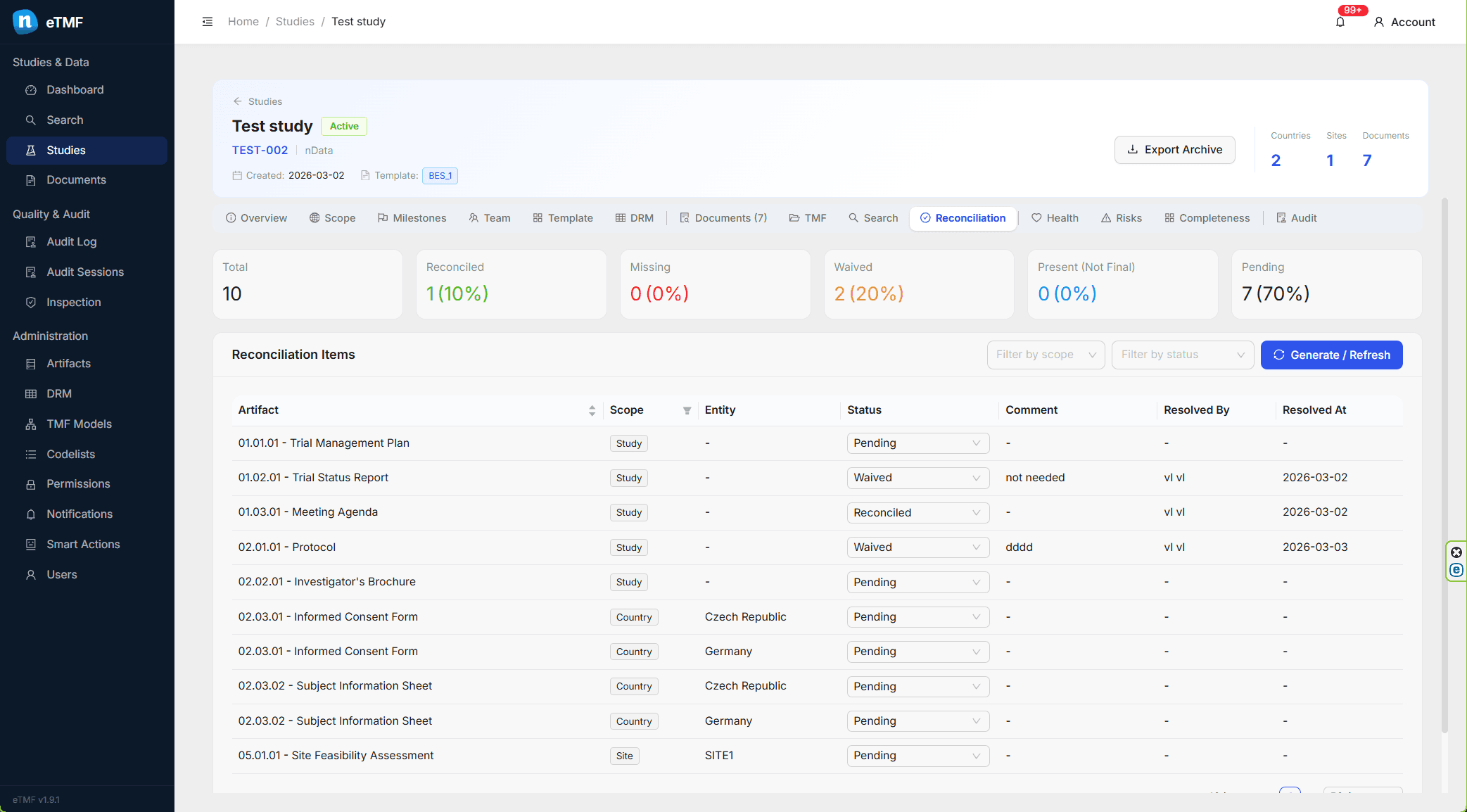Screen dimensions: 1467x812
Task: Click the Smart Actions icon
Action: click(31, 545)
